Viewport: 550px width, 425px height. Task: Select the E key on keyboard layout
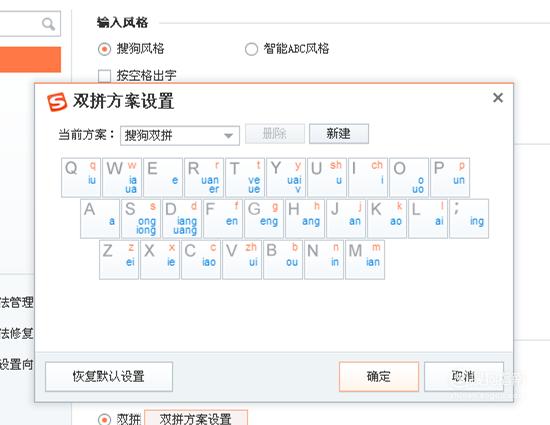coord(163,177)
